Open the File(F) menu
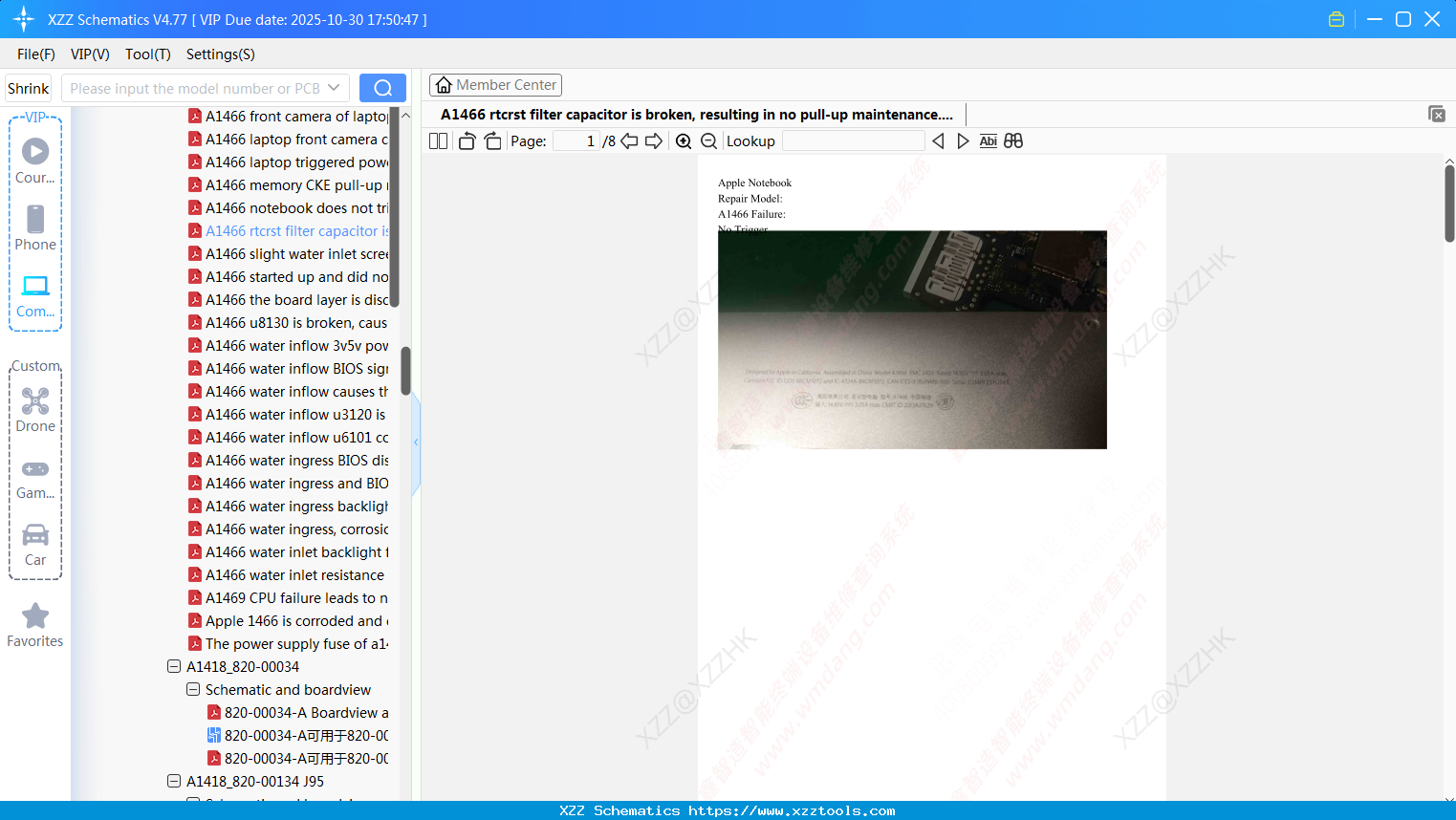 (36, 54)
